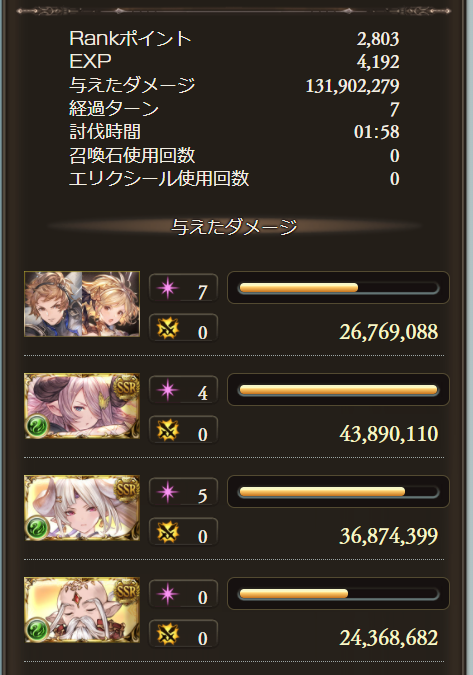Click the 与えたダメージ section header

235,226
